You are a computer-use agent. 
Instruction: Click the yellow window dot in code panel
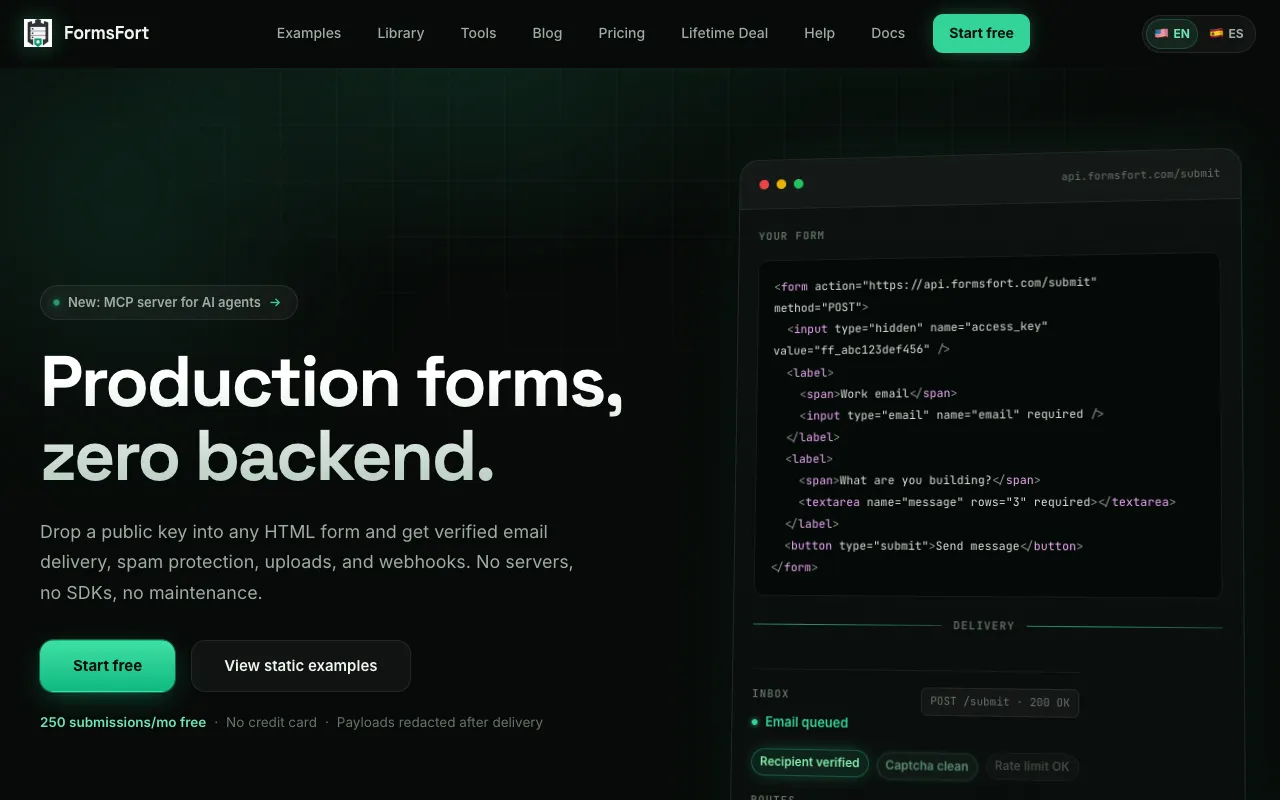[x=781, y=184]
